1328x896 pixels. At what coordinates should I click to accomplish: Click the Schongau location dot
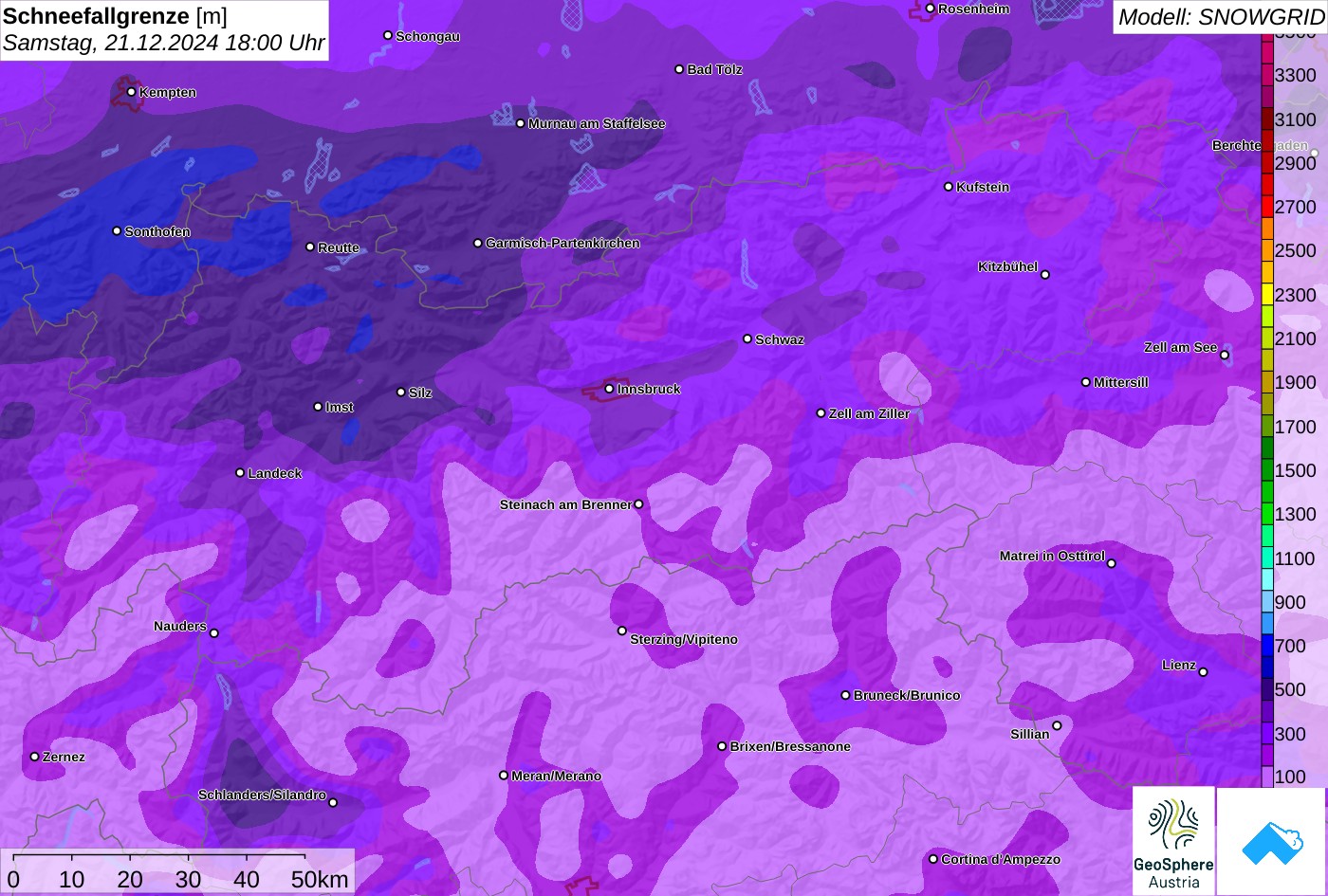click(x=388, y=35)
